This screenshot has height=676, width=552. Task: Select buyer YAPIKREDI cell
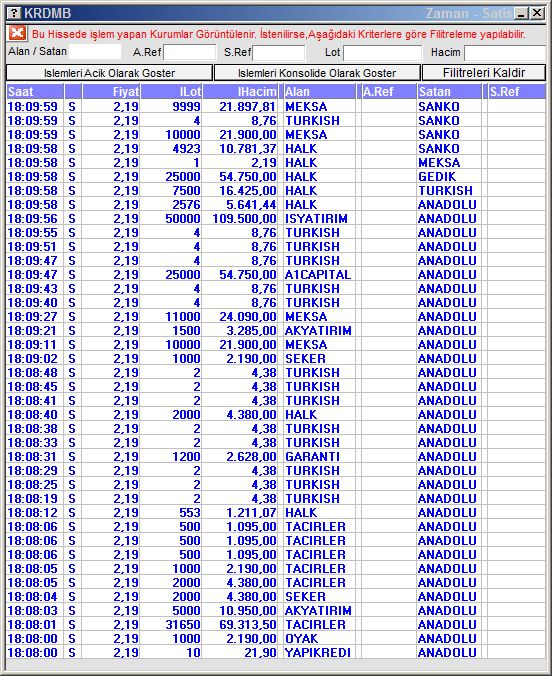[319, 653]
